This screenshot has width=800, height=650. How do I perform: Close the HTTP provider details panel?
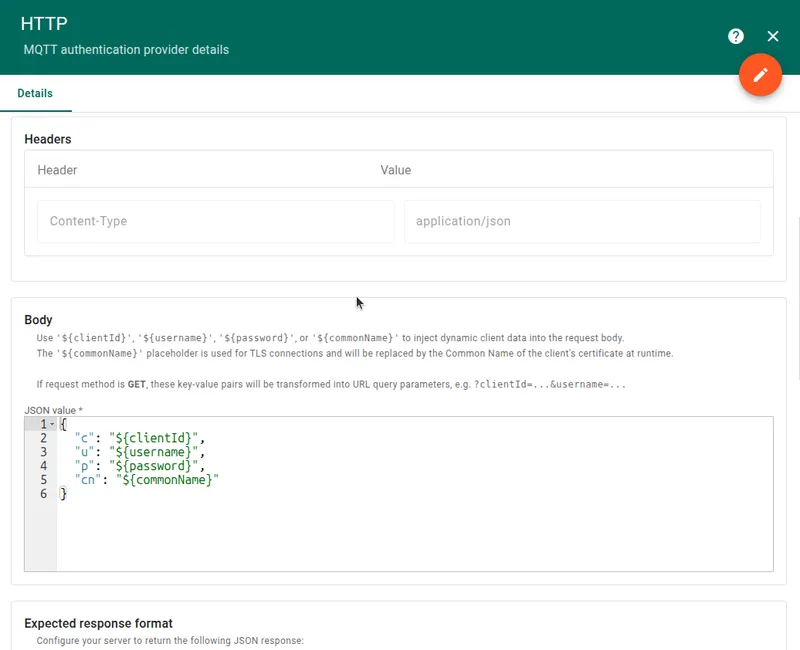coord(773,36)
